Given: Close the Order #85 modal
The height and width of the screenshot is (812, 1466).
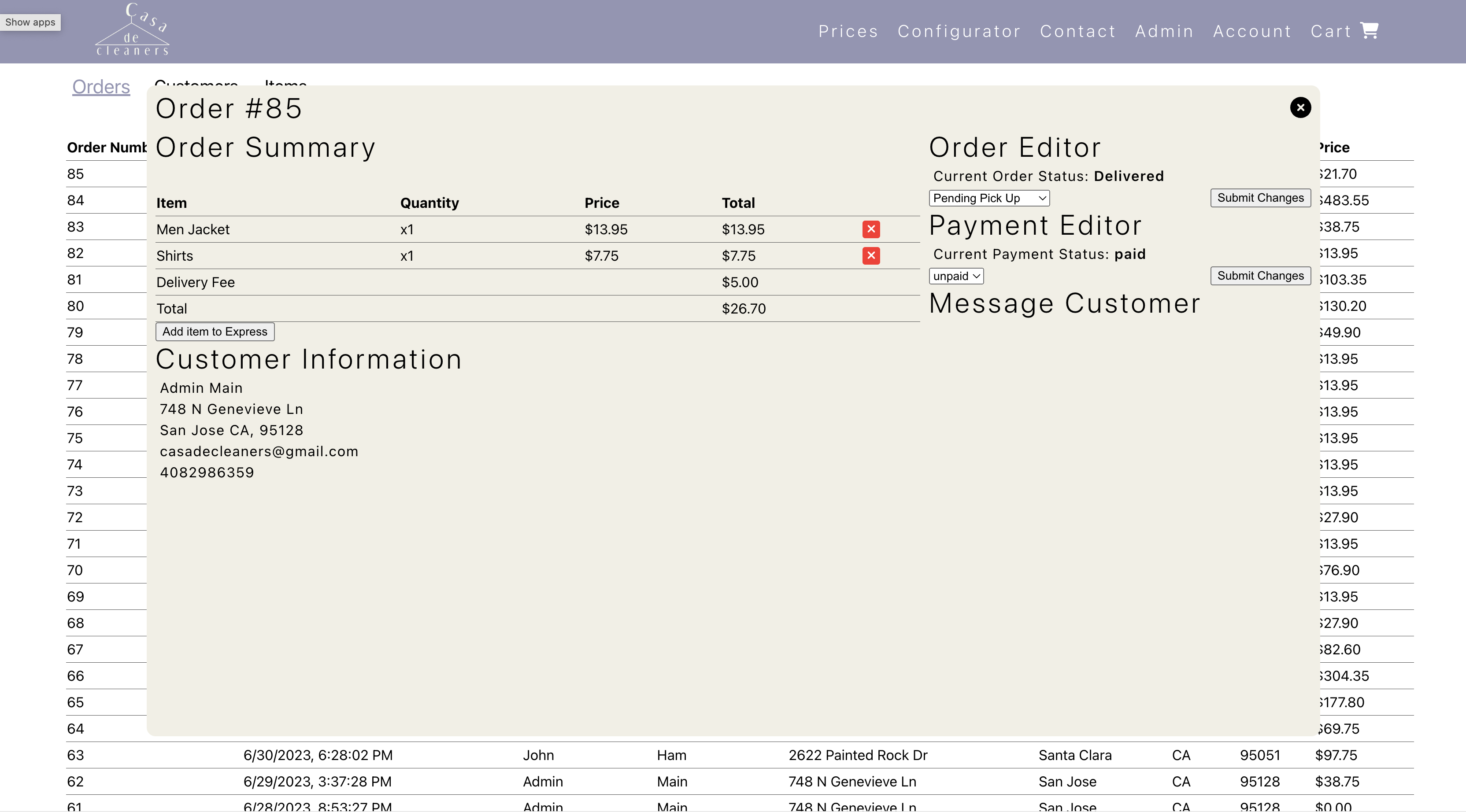Looking at the screenshot, I should [1301, 107].
